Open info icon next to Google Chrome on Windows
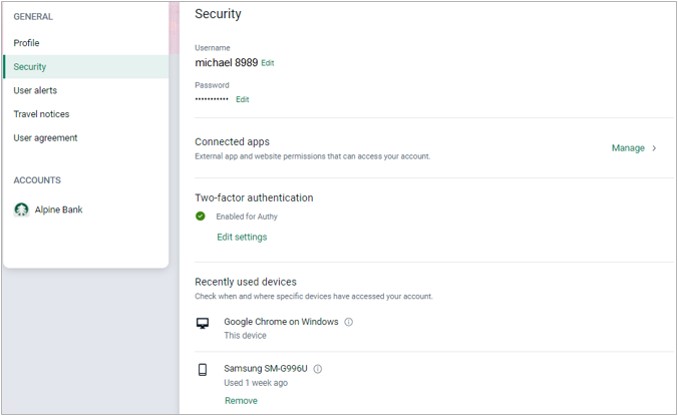Screen dimensions: 678x416 click(349, 322)
